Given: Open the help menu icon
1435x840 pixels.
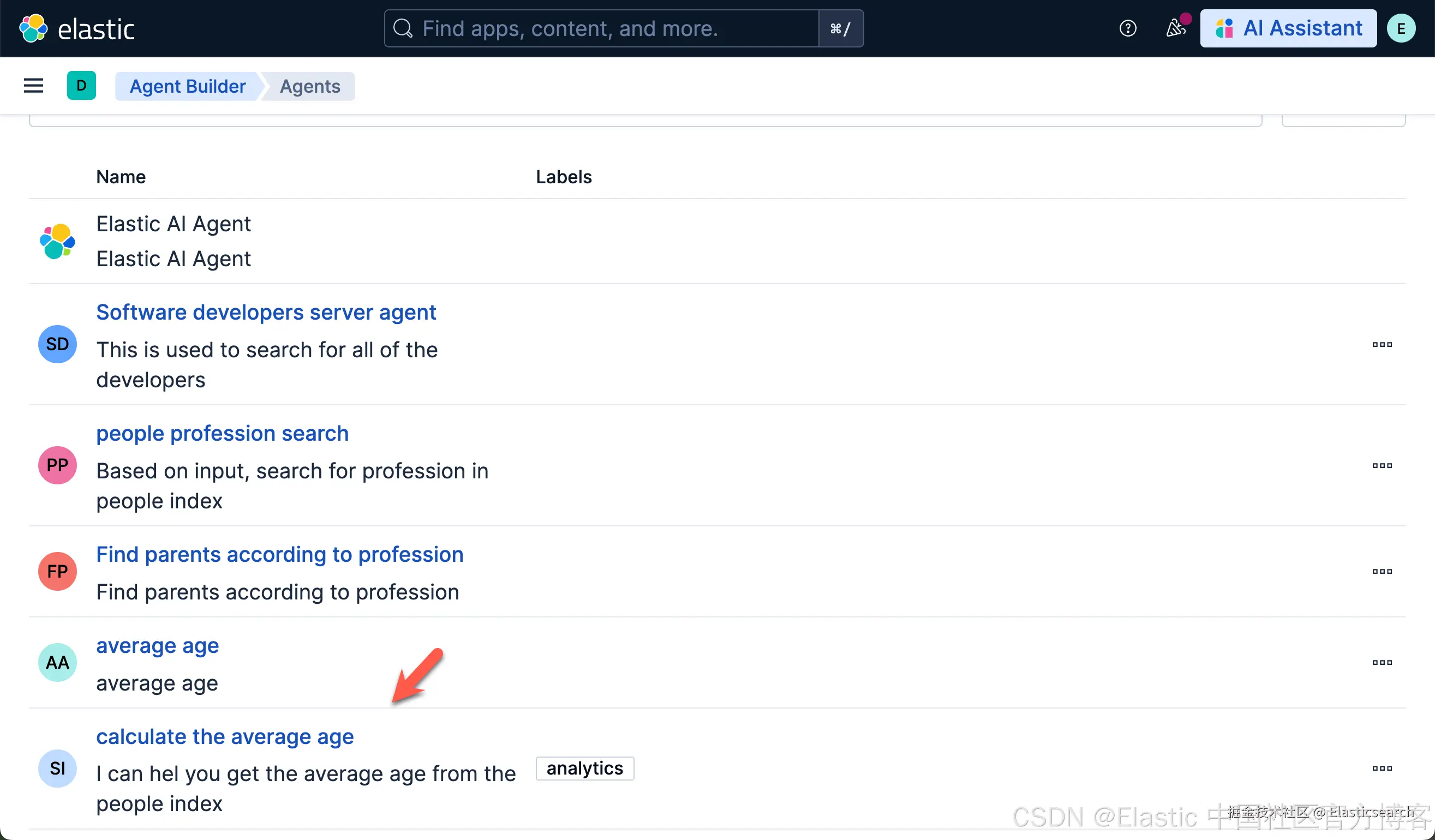Looking at the screenshot, I should point(1127,28).
